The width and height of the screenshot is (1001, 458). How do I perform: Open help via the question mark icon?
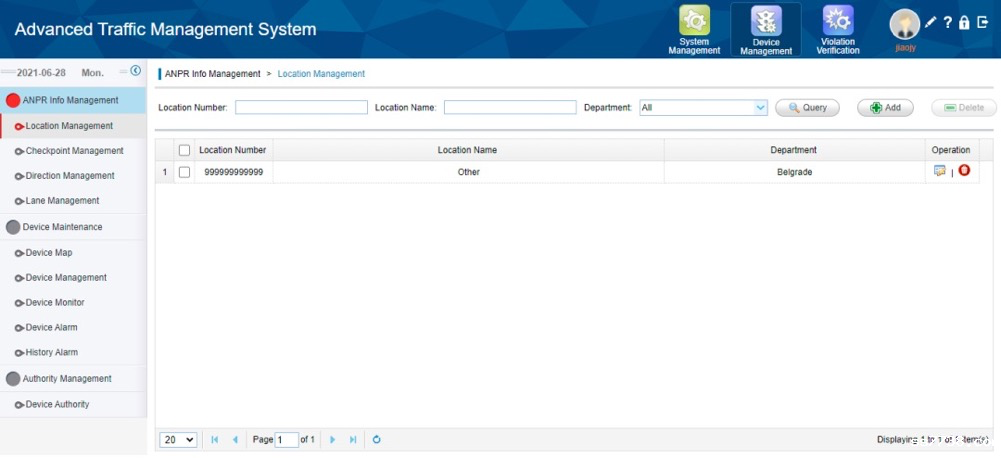pos(947,22)
